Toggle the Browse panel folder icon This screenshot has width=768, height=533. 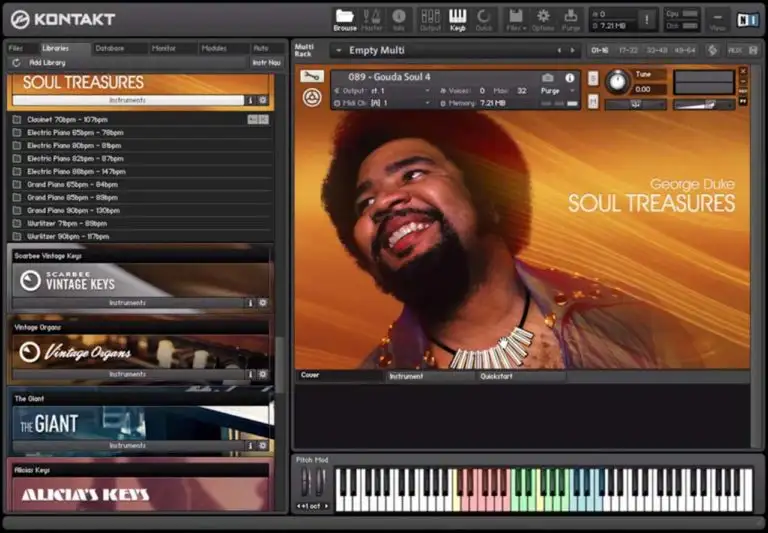pos(345,20)
